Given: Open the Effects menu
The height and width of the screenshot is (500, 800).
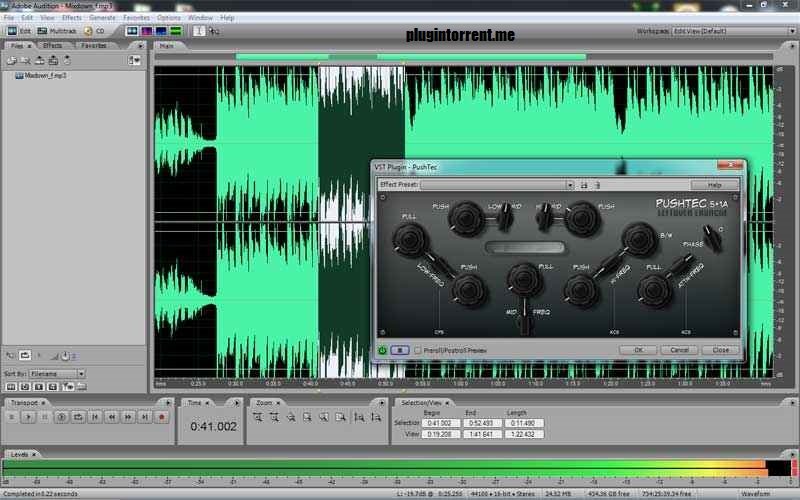Looking at the screenshot, I should tap(71, 17).
